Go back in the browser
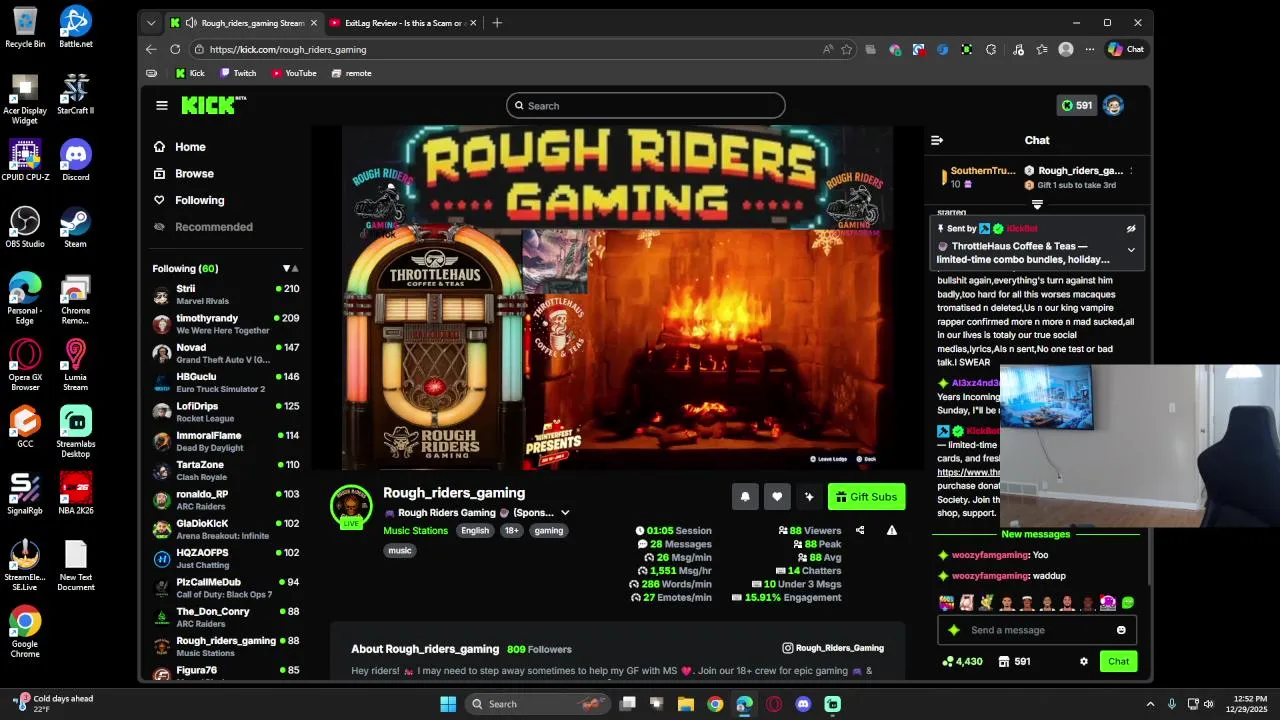This screenshot has width=1280, height=720. (151, 49)
